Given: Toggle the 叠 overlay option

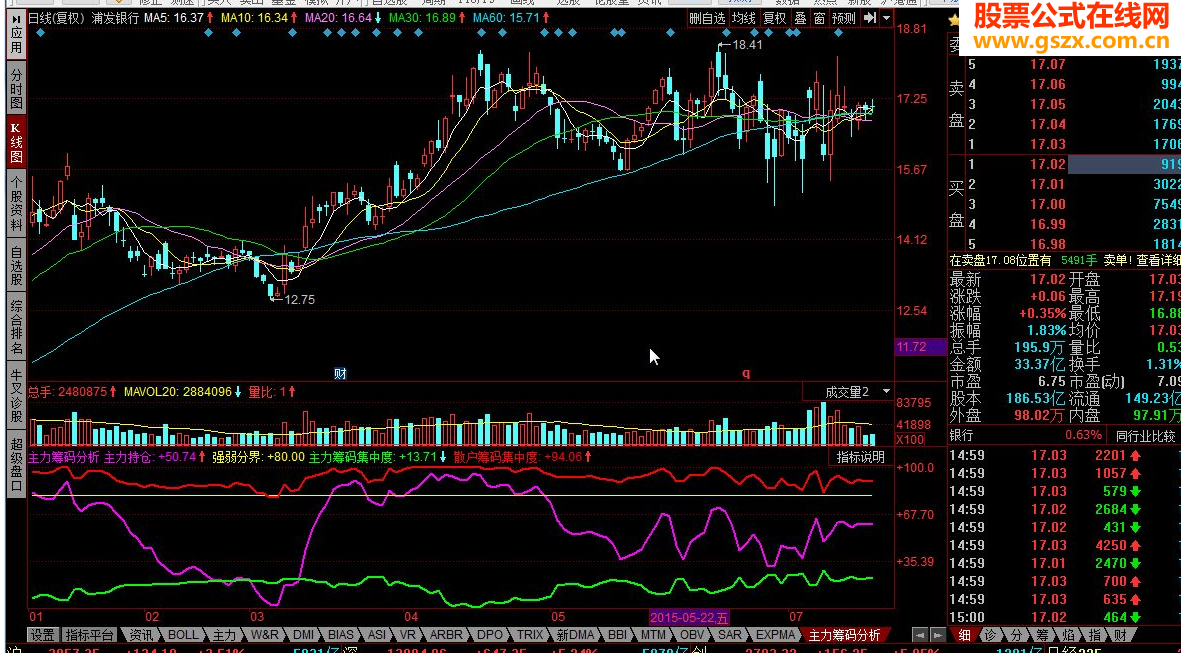Looking at the screenshot, I should click(x=800, y=18).
